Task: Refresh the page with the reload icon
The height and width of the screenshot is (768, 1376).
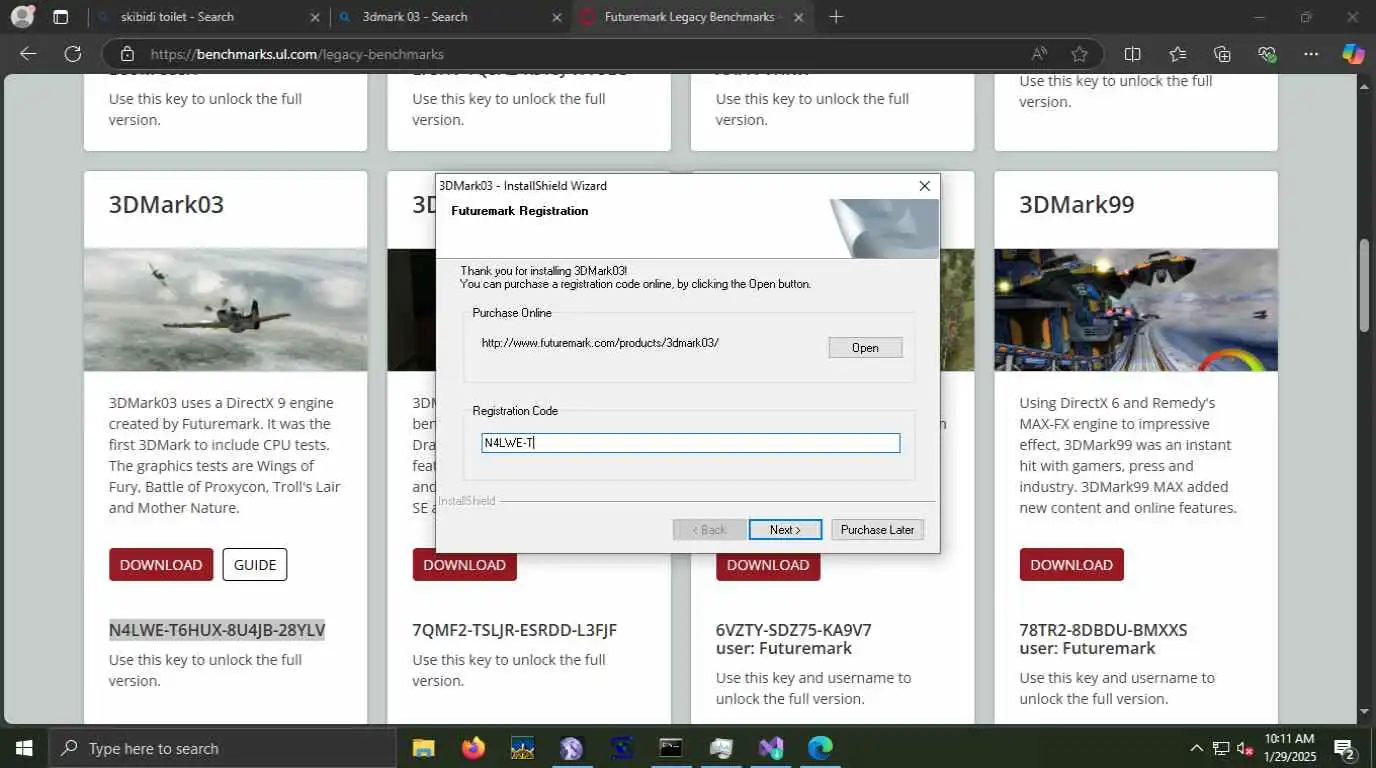Action: coord(72,54)
